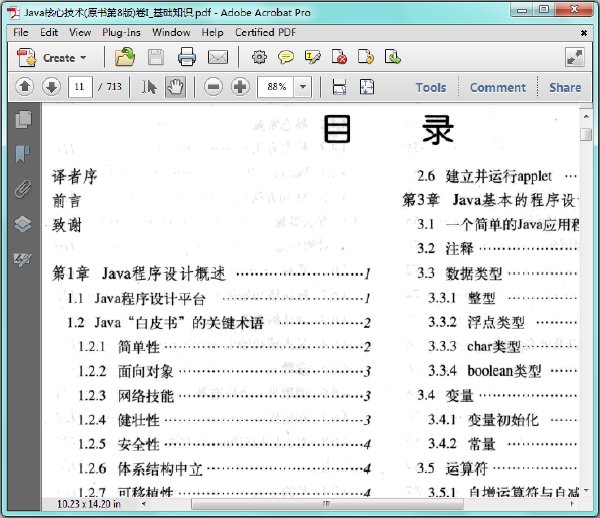Open the Tools pane
The height and width of the screenshot is (518, 600).
pos(431,88)
